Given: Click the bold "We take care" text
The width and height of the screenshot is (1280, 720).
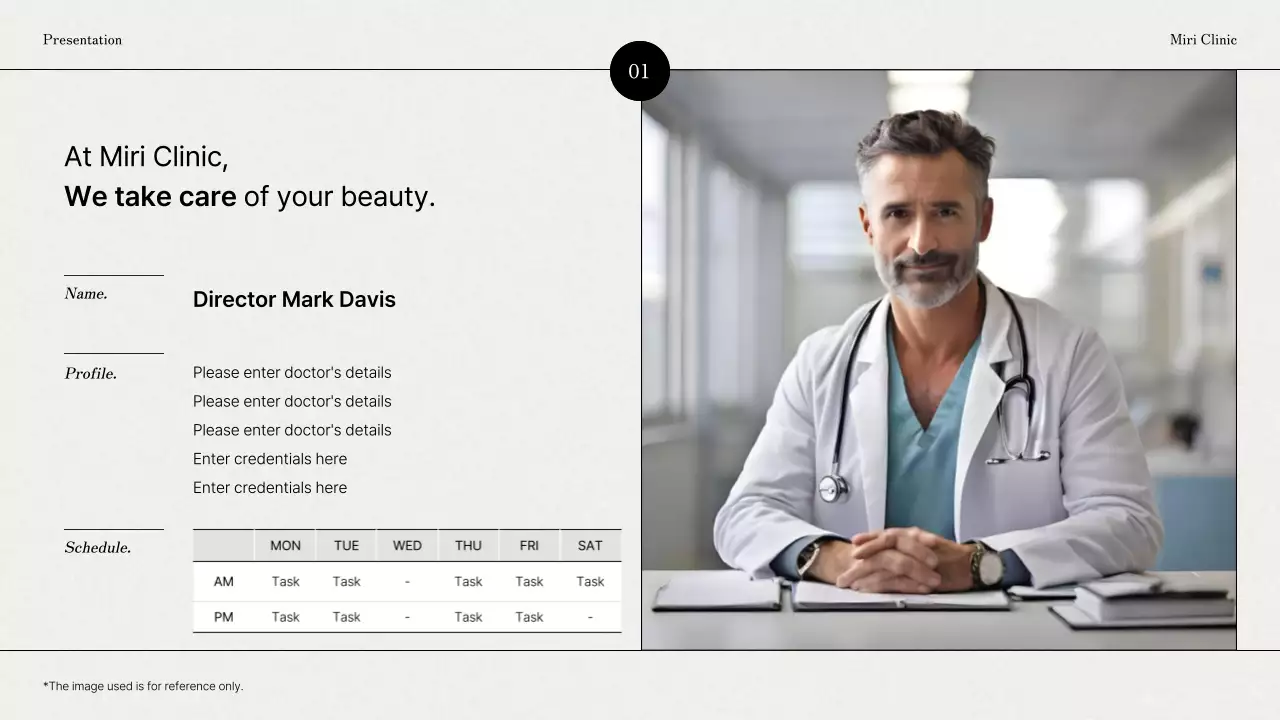Looking at the screenshot, I should [150, 196].
